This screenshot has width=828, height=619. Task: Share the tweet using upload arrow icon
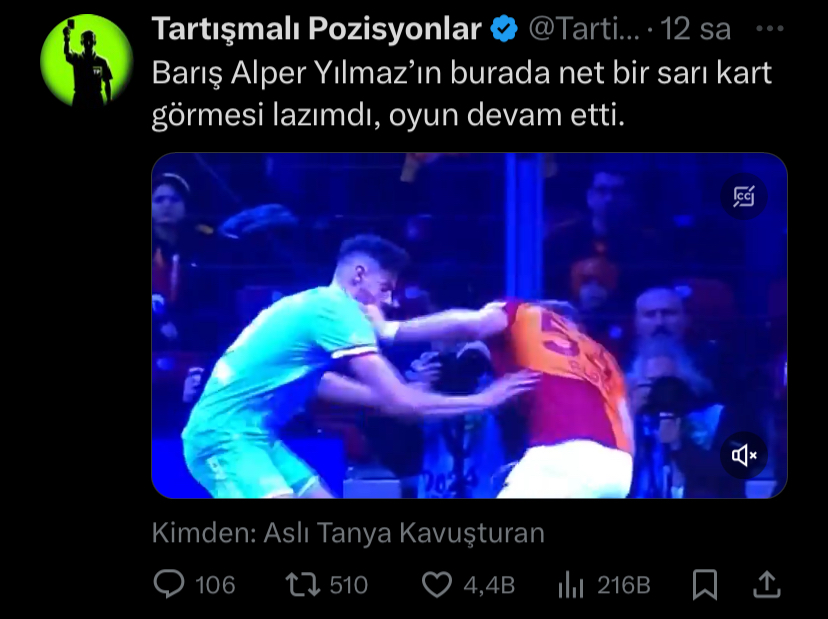tap(766, 585)
